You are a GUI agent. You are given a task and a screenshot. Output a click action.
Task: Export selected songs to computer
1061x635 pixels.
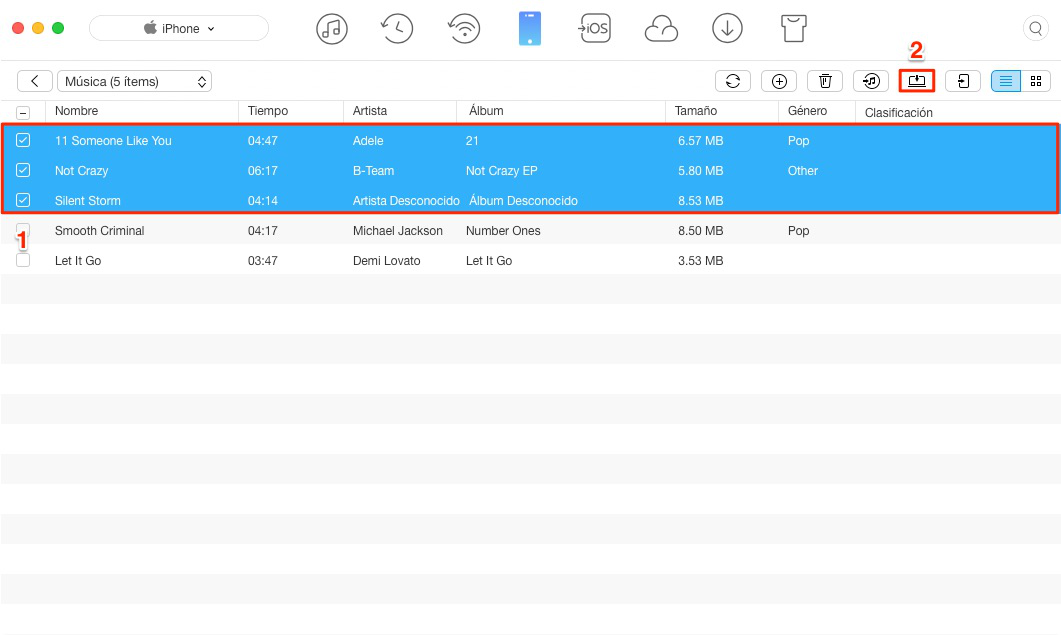(917, 81)
